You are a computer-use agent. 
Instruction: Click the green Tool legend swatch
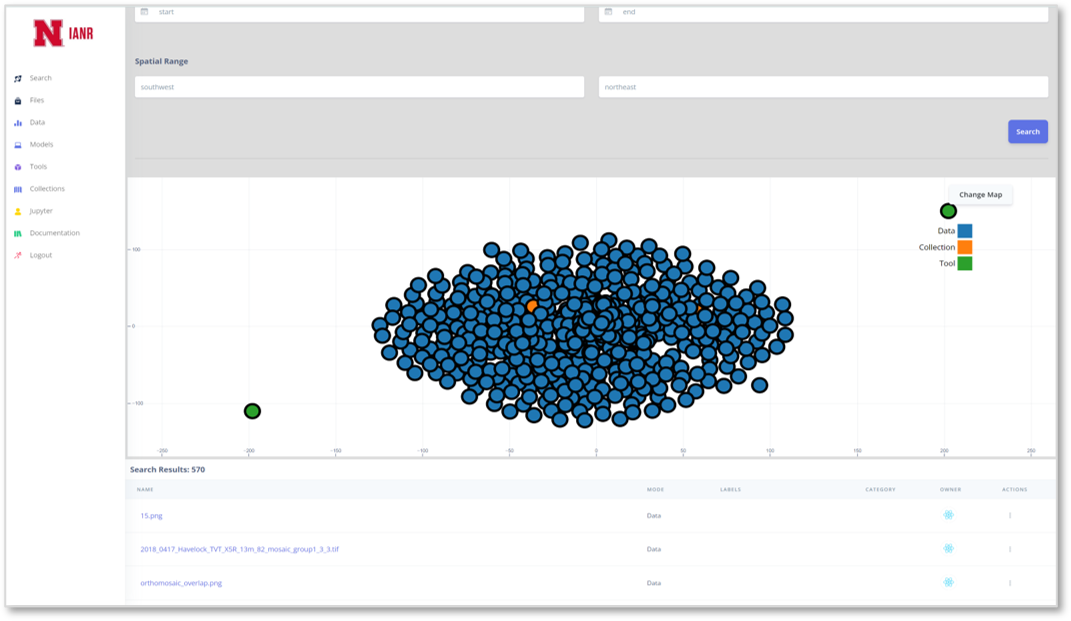pyautogui.click(x=964, y=264)
